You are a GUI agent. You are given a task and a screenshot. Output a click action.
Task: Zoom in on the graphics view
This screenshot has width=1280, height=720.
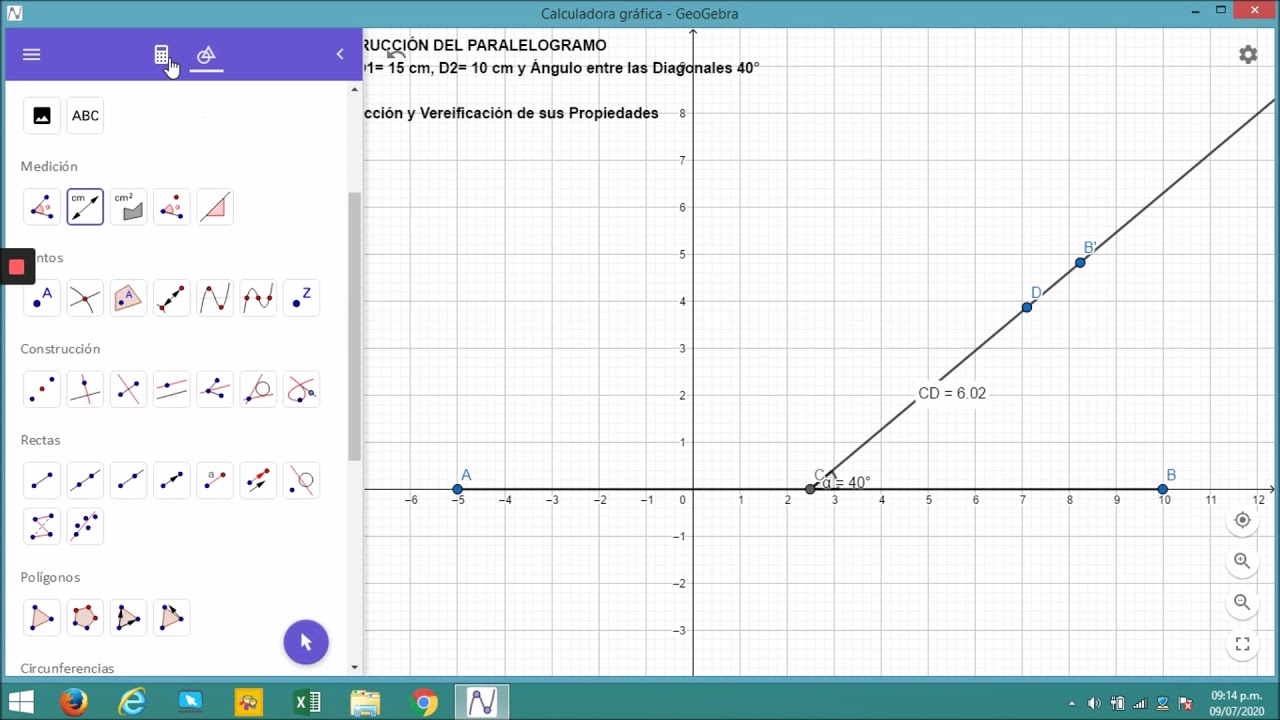pyautogui.click(x=1242, y=561)
